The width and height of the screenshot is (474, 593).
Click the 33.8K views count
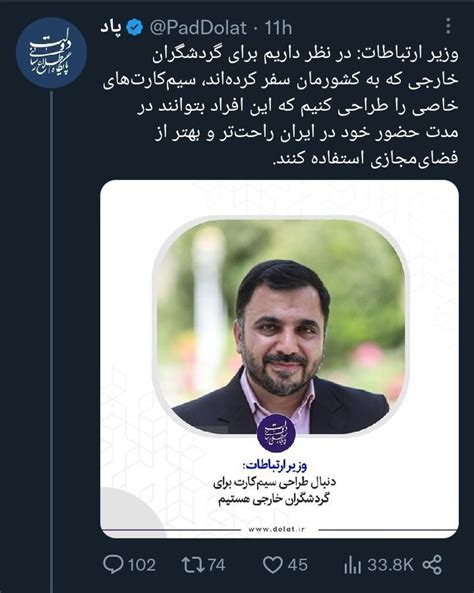390,565
